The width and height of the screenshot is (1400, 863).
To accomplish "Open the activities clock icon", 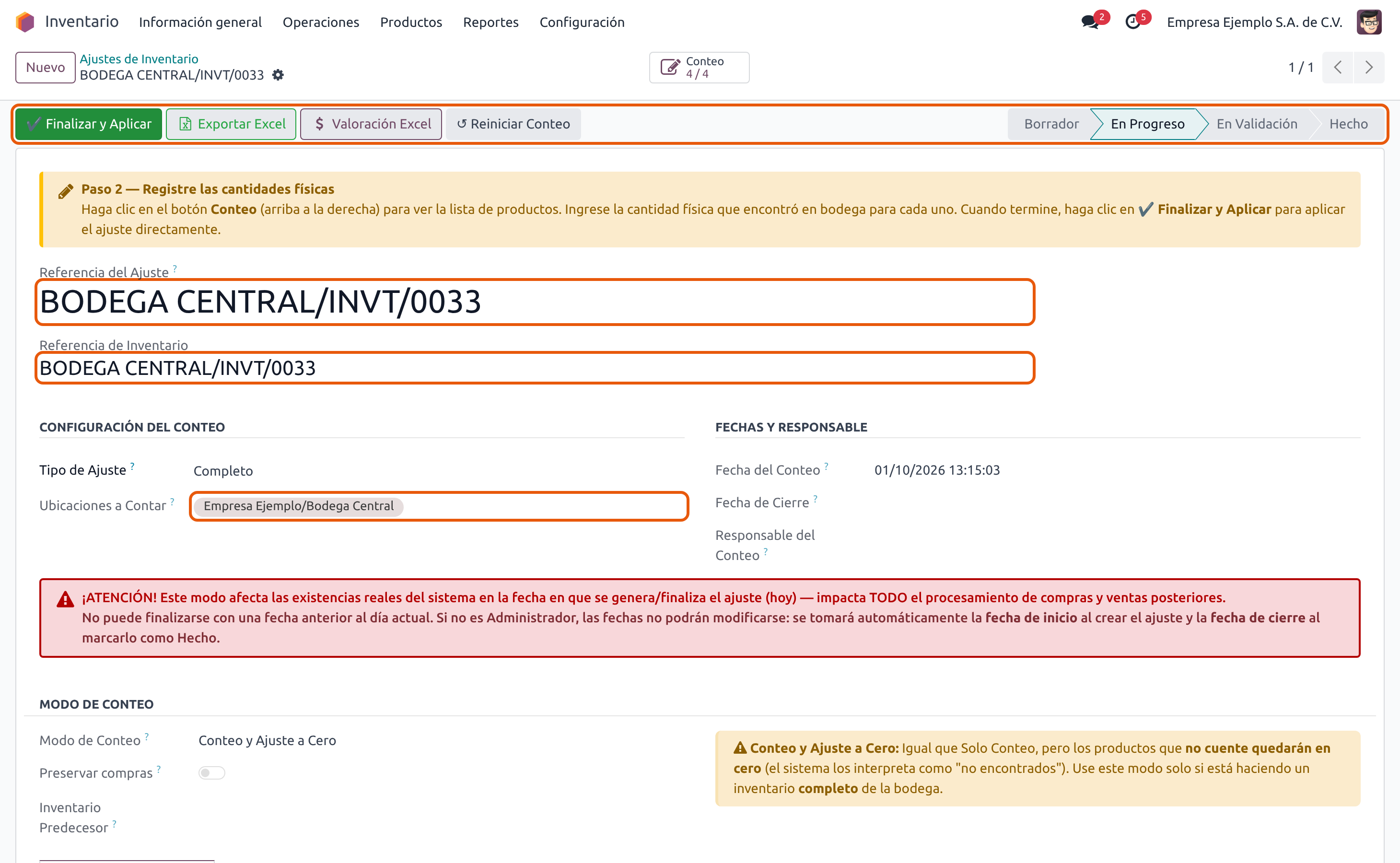I will click(1132, 22).
